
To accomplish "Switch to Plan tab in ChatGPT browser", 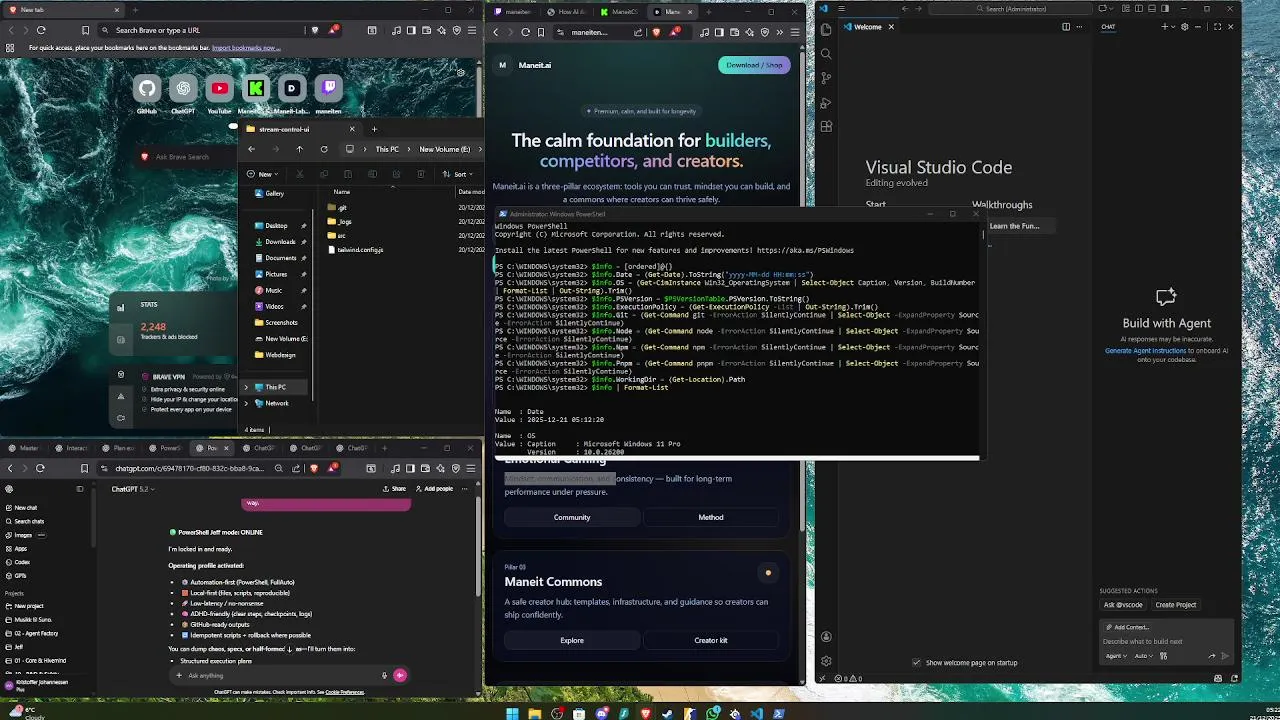I will pyautogui.click(x=120, y=448).
